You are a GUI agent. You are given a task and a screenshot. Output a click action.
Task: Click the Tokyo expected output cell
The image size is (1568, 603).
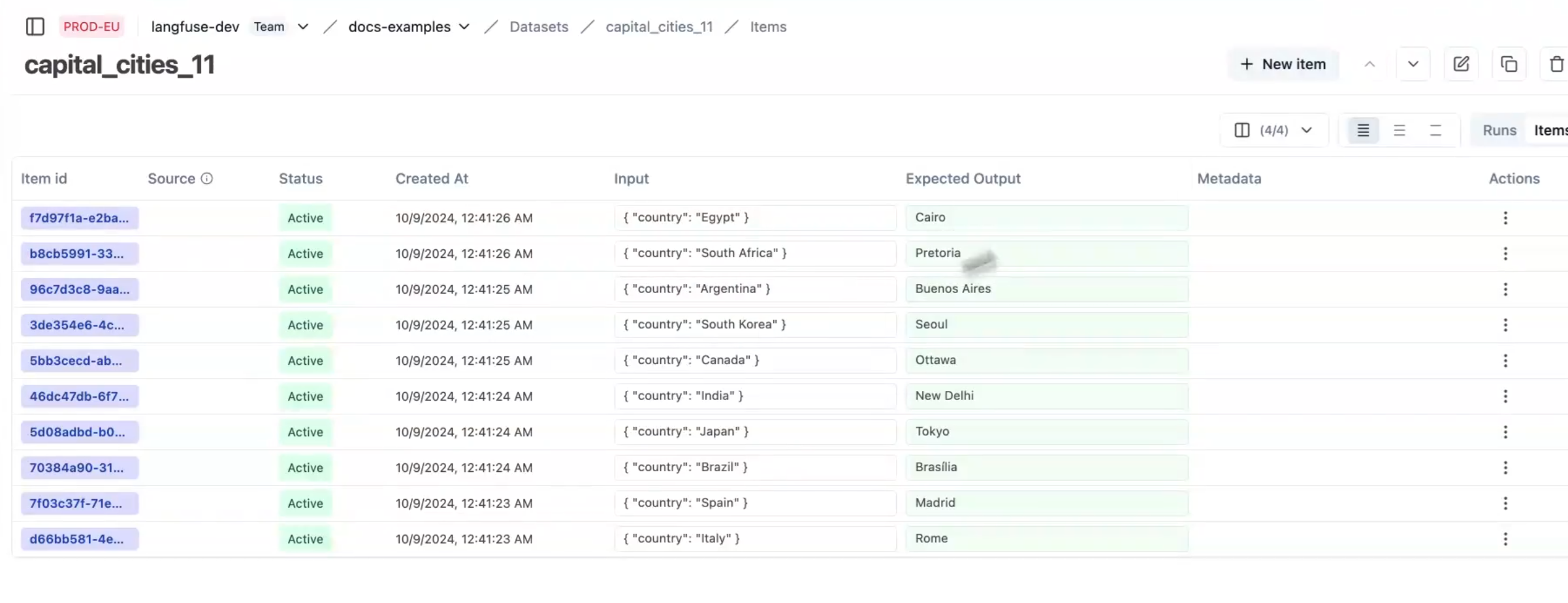point(1047,432)
